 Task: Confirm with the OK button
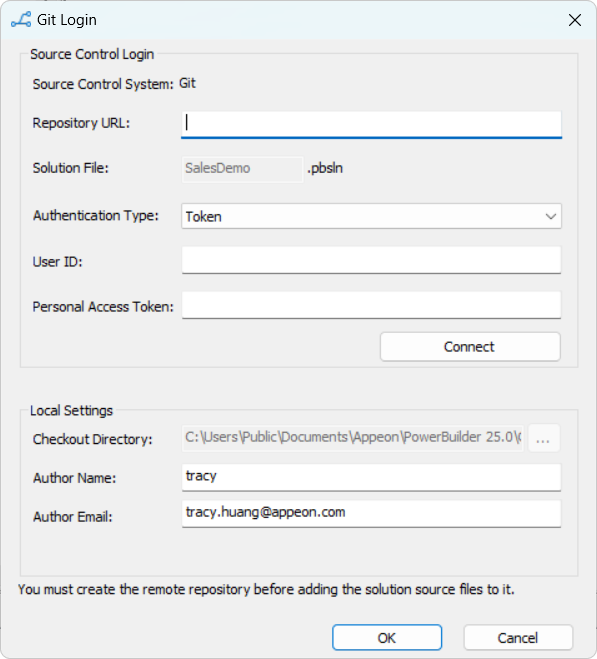point(387,638)
